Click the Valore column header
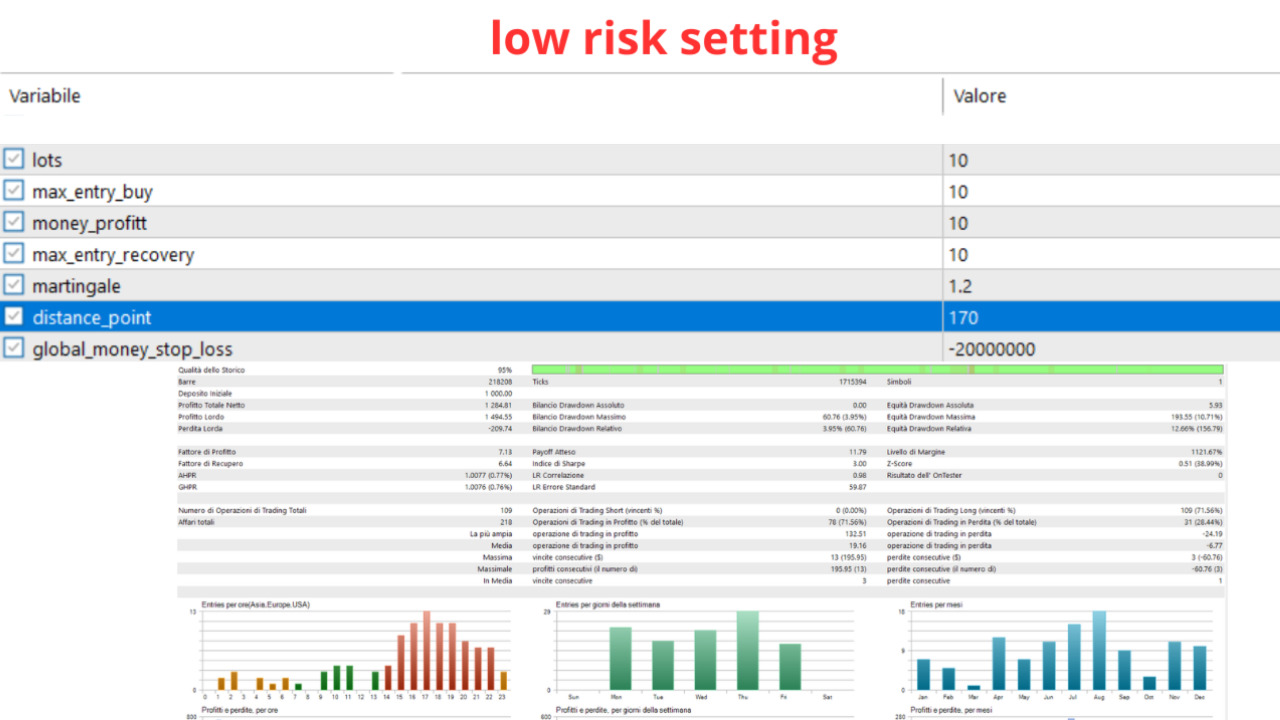Screen dimensions: 1280x720 979,96
